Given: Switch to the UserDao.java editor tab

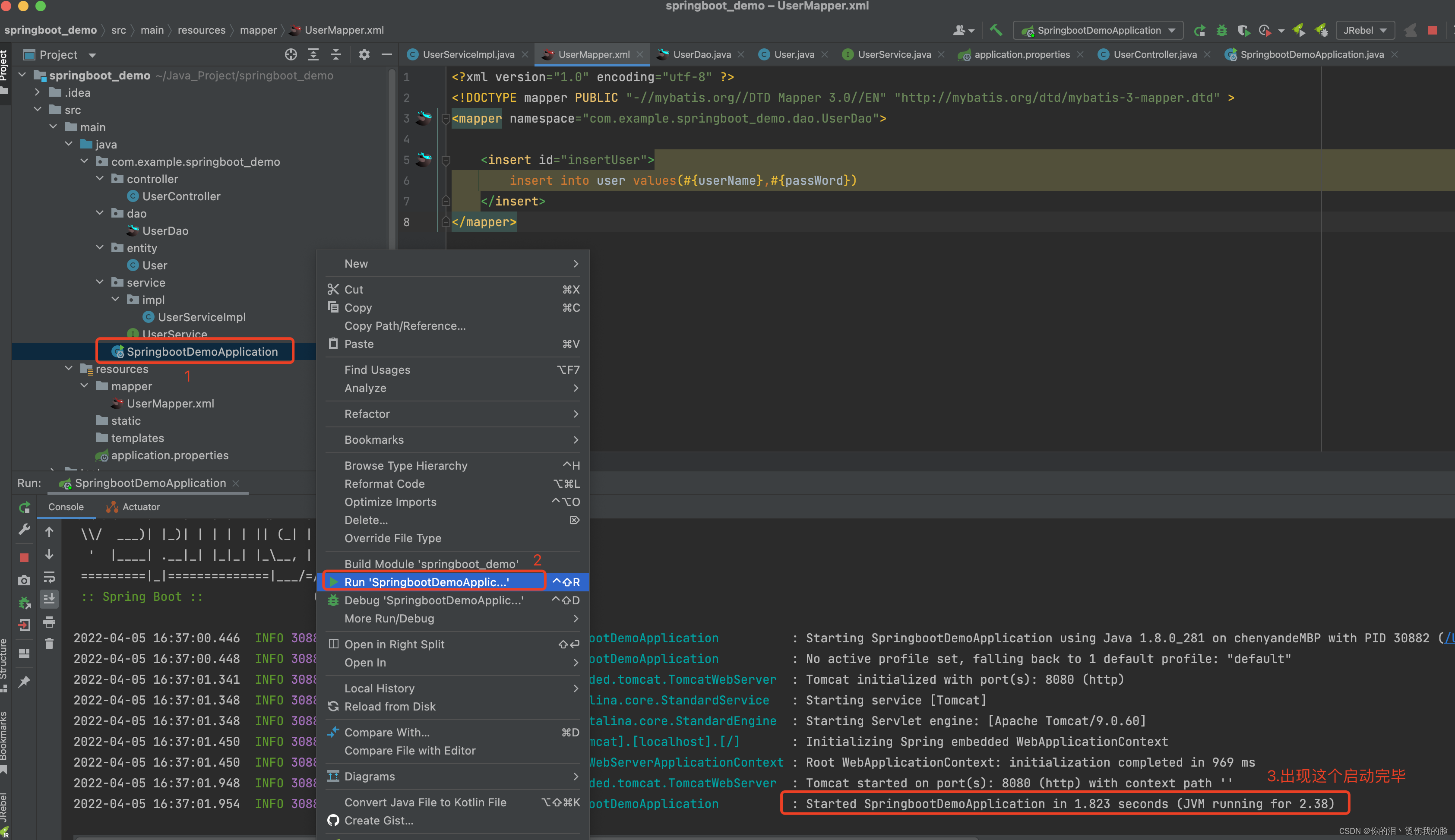Looking at the screenshot, I should (x=701, y=55).
